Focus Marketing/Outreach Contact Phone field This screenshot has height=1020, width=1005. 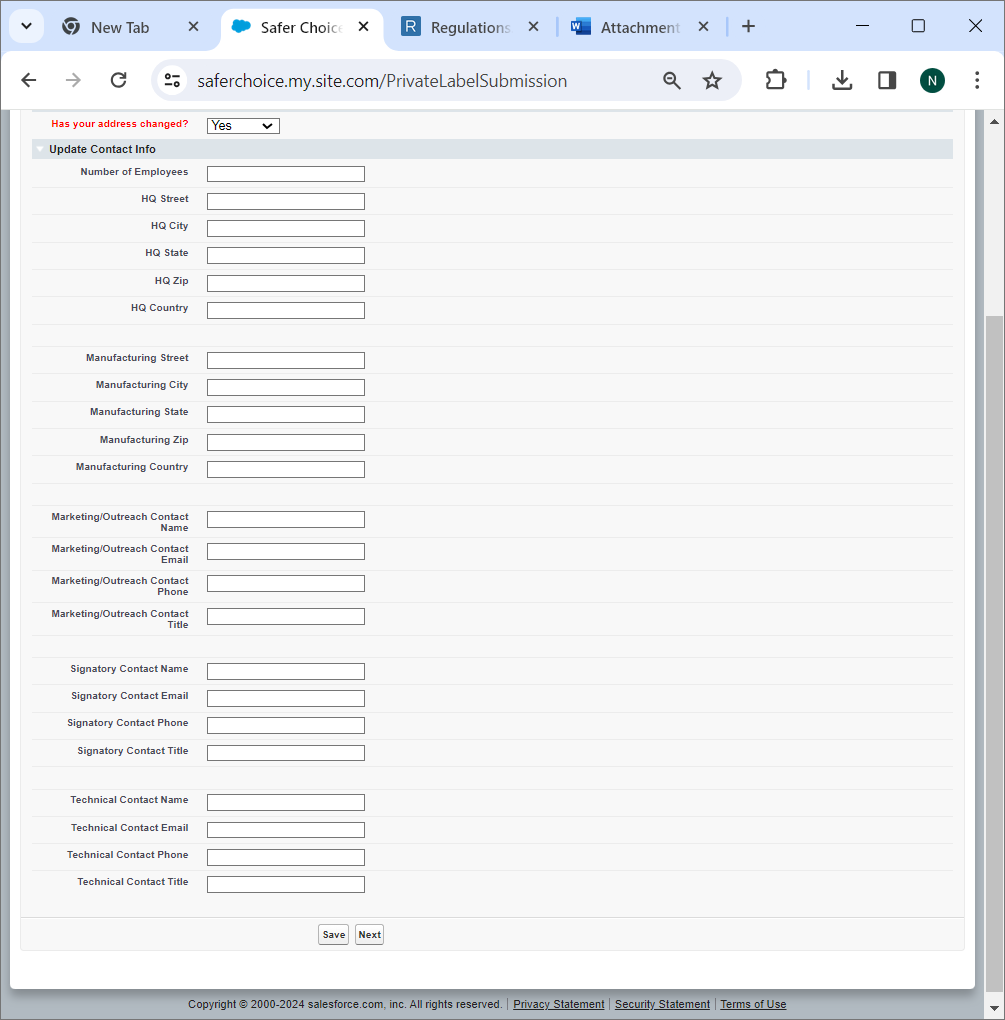(286, 584)
